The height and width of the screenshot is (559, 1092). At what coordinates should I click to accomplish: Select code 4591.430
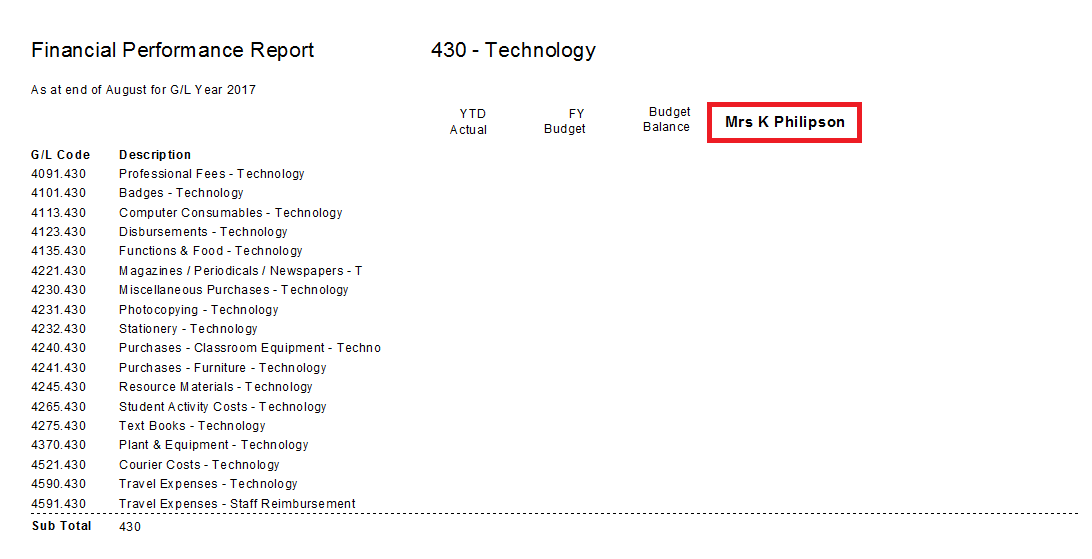pyautogui.click(x=58, y=503)
